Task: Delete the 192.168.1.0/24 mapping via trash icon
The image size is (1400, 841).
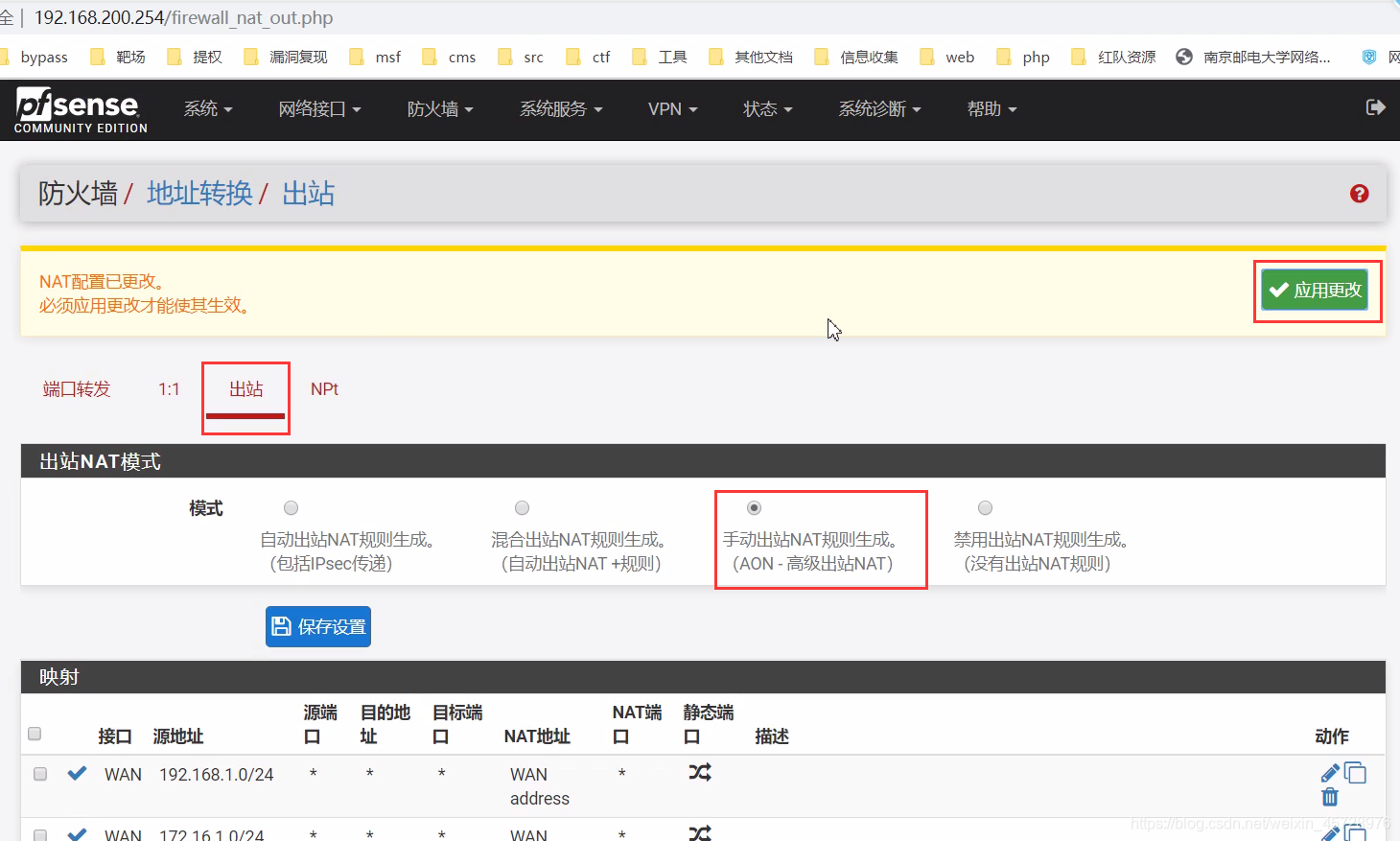Action: tap(1330, 797)
